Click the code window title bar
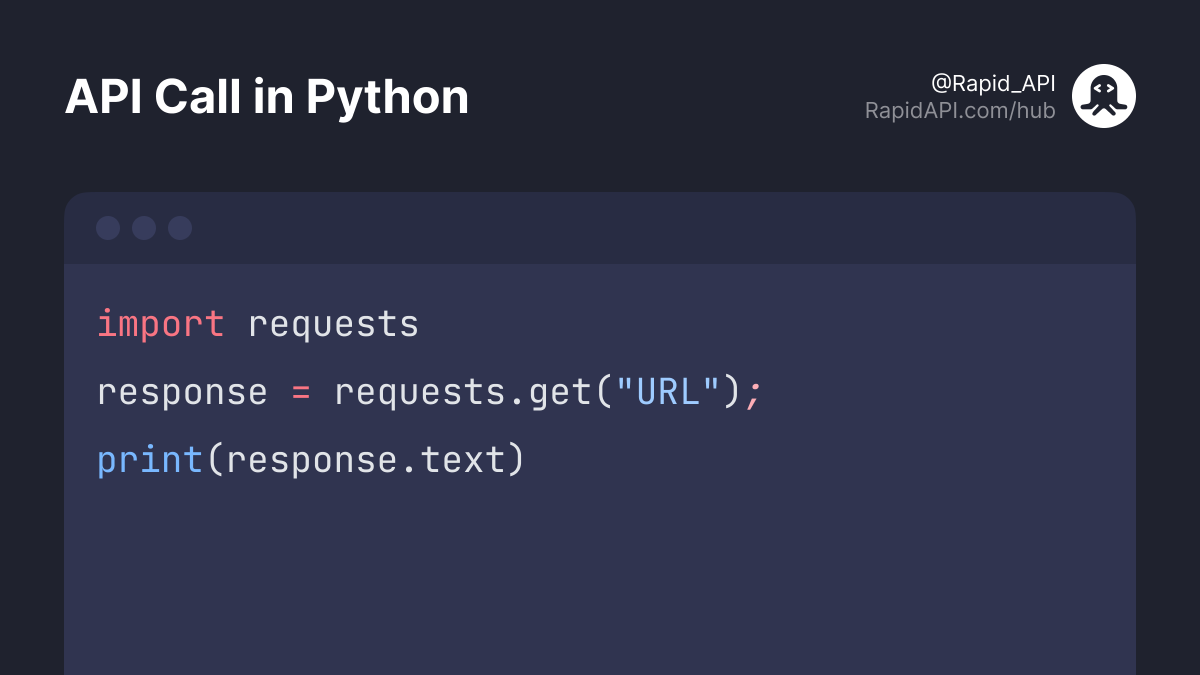 click(600, 228)
